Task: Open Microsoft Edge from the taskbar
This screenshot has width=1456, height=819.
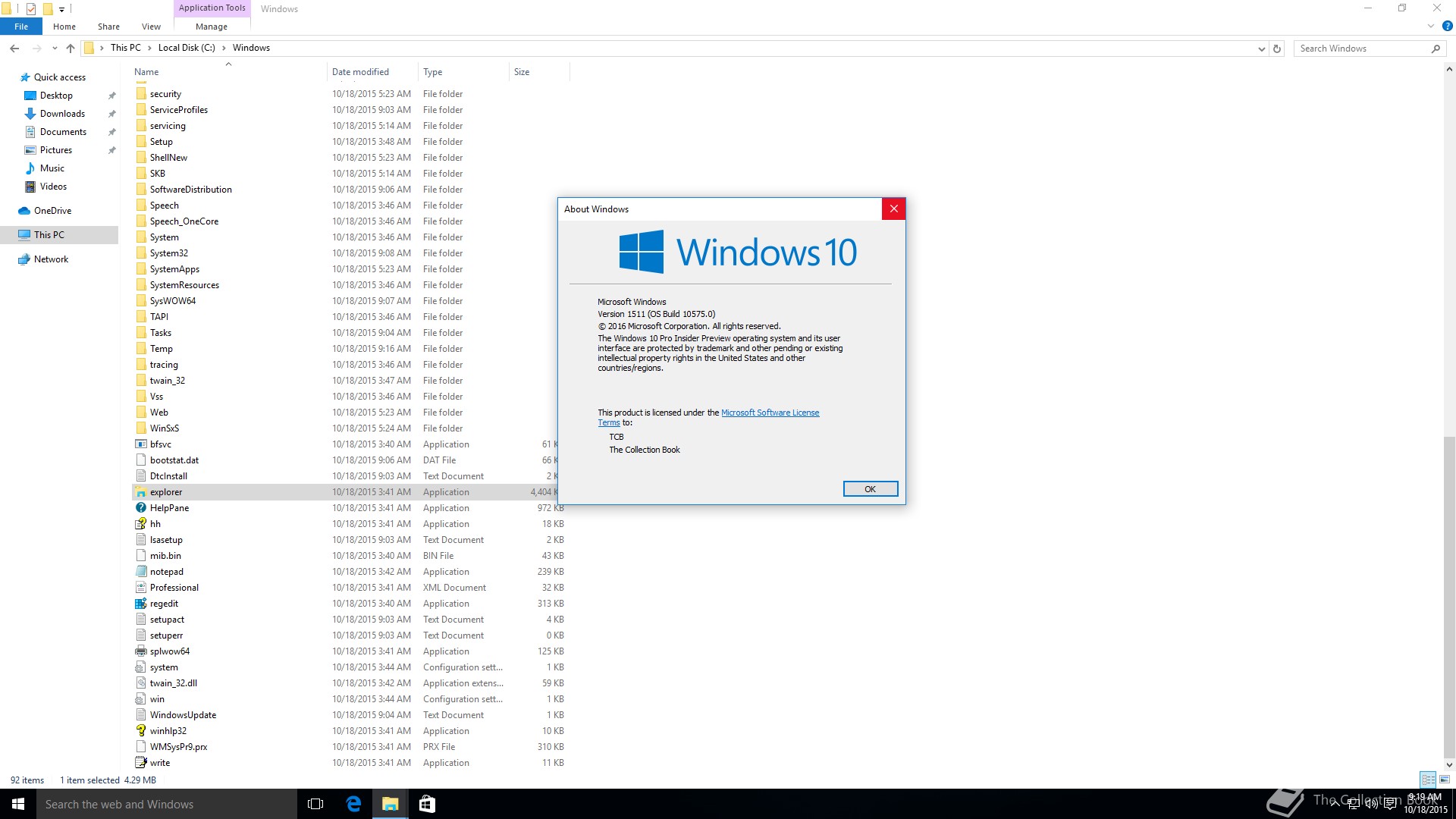Action: coord(353,804)
